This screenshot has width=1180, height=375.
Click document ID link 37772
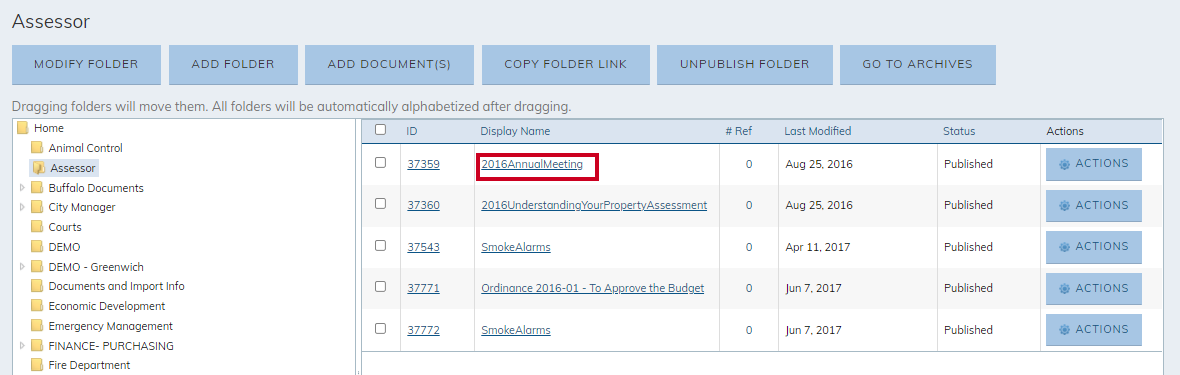pyautogui.click(x=423, y=330)
